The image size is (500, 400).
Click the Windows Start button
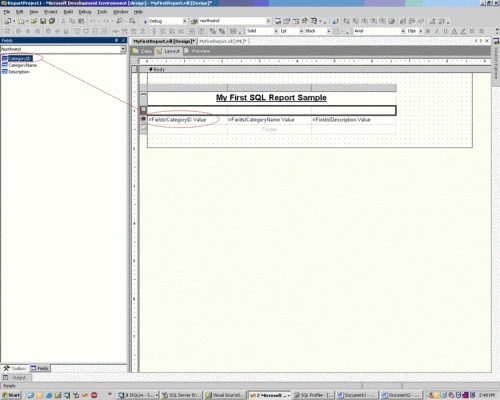pyautogui.click(x=11, y=395)
